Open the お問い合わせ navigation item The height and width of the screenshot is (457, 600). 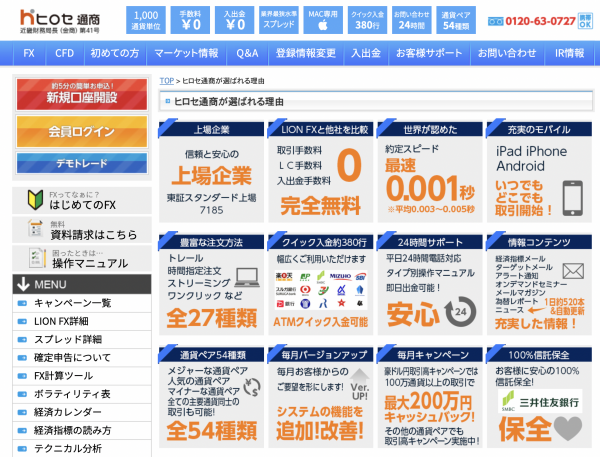[507, 53]
